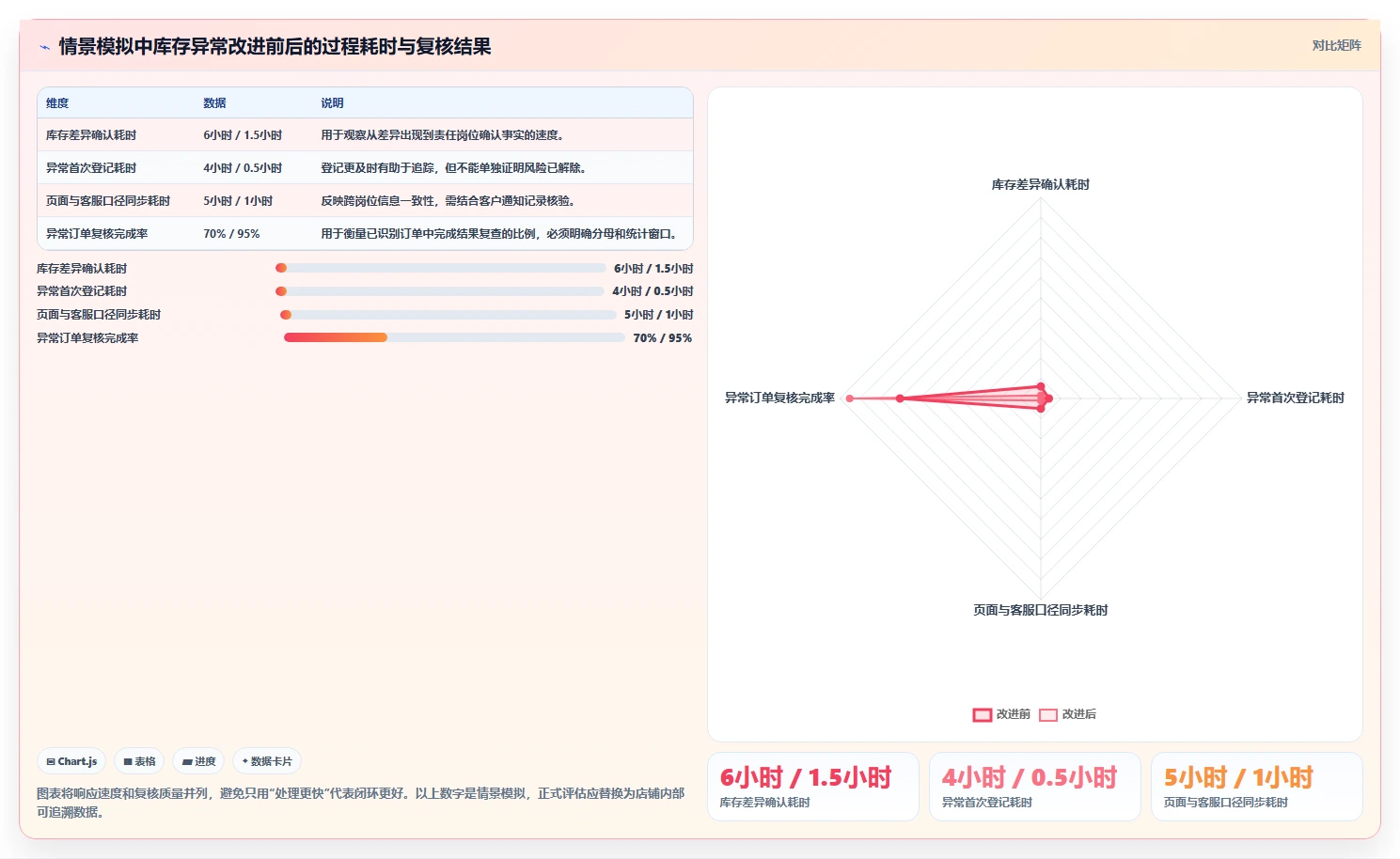Click description starting with 用于衡量已识别订单
Image resolution: width=1400 pixels, height=859 pixels.
pos(498,234)
